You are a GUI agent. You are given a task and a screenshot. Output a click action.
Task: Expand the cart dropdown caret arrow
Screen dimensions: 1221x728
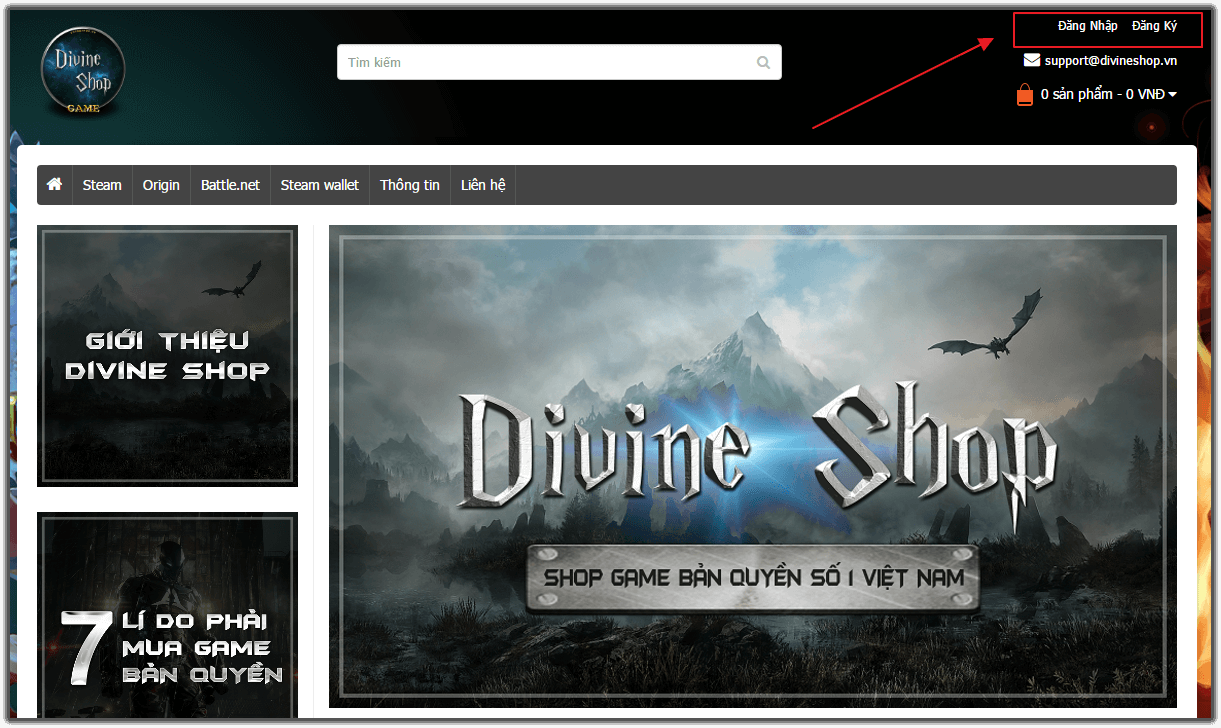tap(1172, 95)
